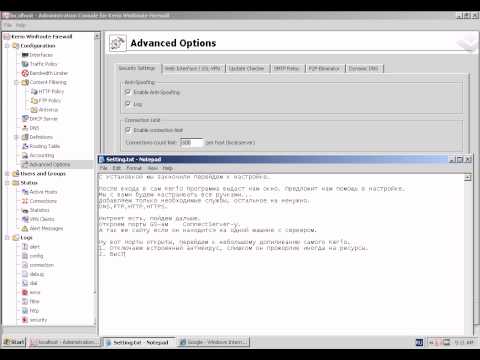Open Alert Messages under Status

pyautogui.click(x=42, y=228)
